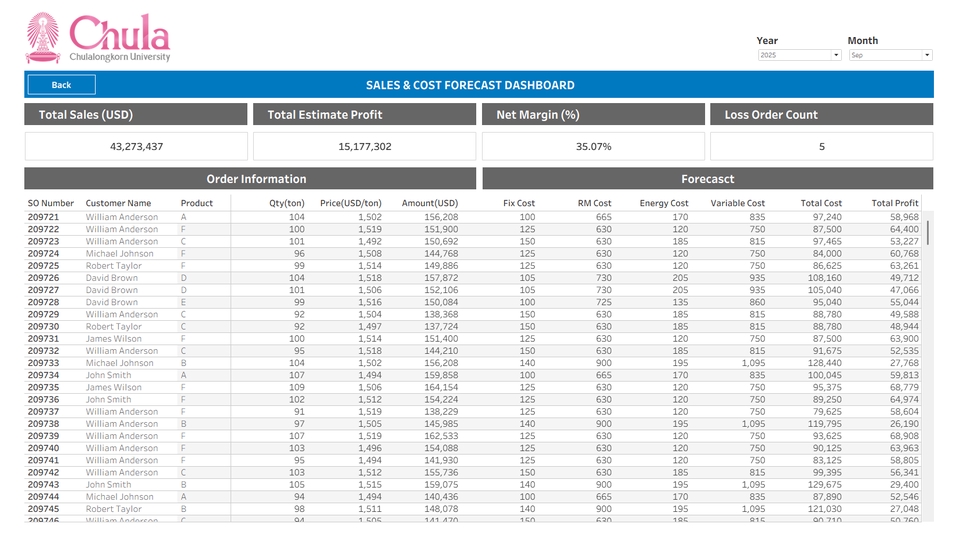Click the Qty(ton) column header
960x542 pixels.
coord(287,203)
